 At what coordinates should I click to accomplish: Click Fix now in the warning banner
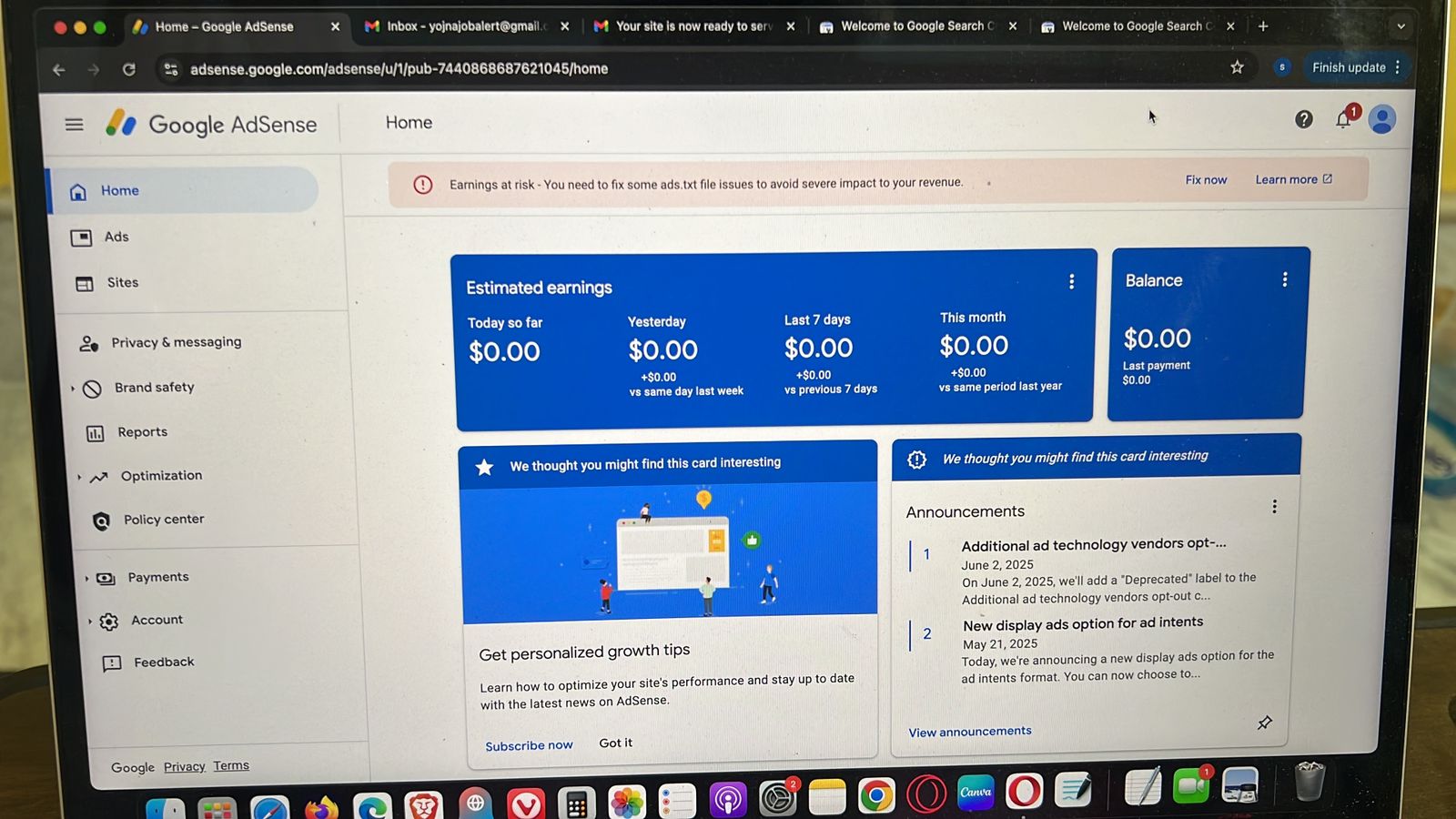point(1206,180)
